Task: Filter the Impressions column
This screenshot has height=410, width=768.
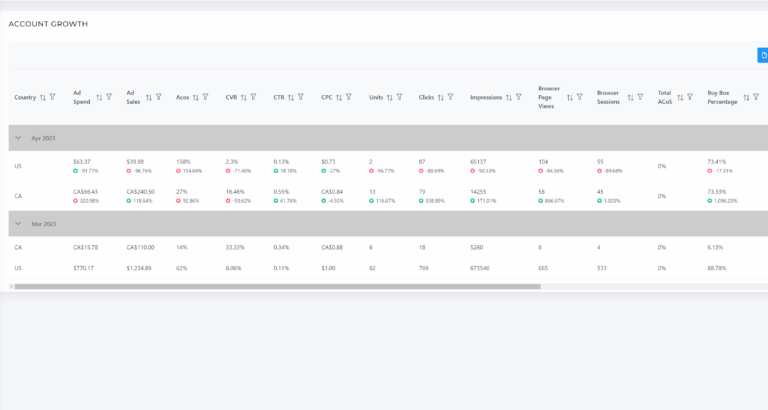Action: click(518, 97)
